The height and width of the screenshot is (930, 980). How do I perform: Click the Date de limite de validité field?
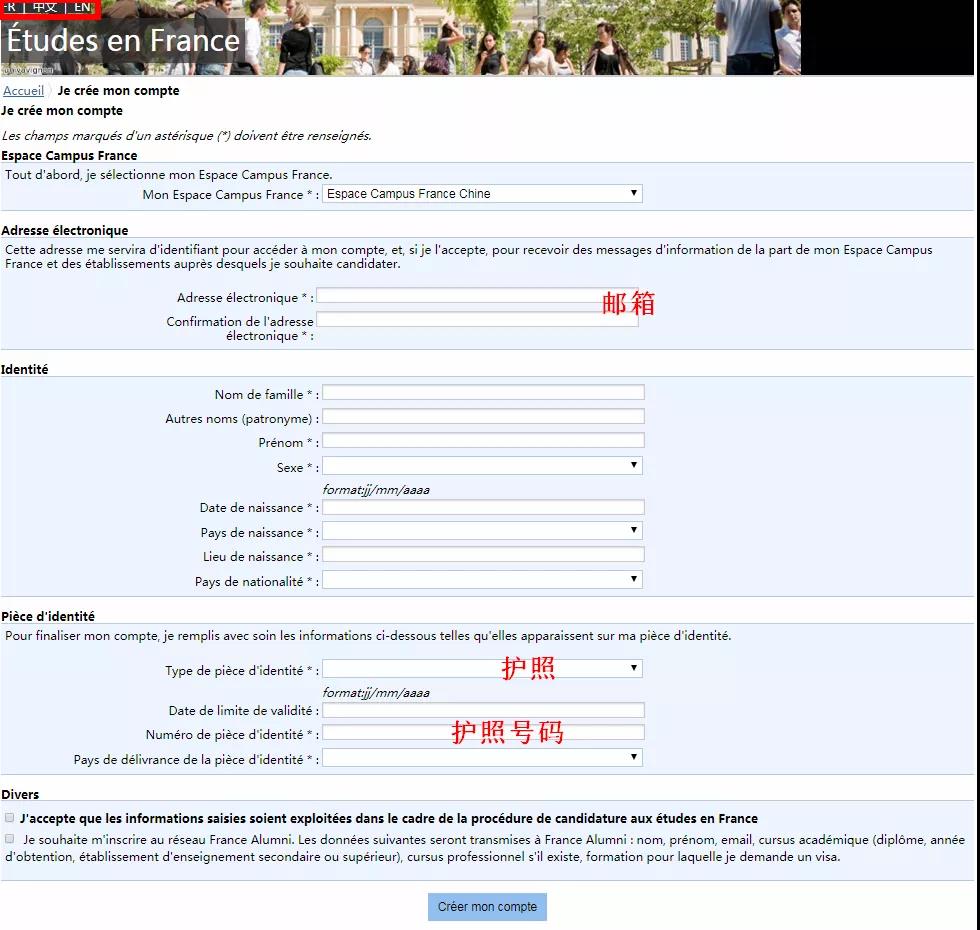(x=483, y=710)
